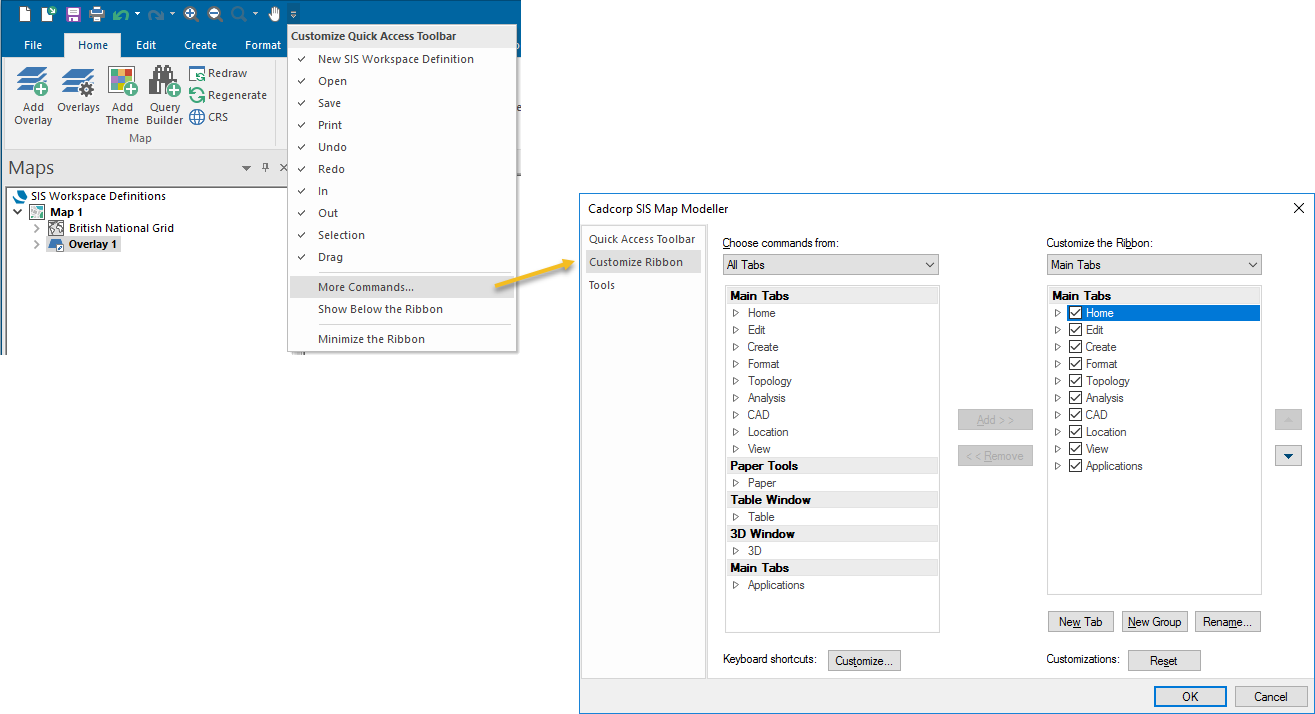Click the New SIS Workspace Definition toolbar icon
The image size is (1315, 714).
point(26,14)
